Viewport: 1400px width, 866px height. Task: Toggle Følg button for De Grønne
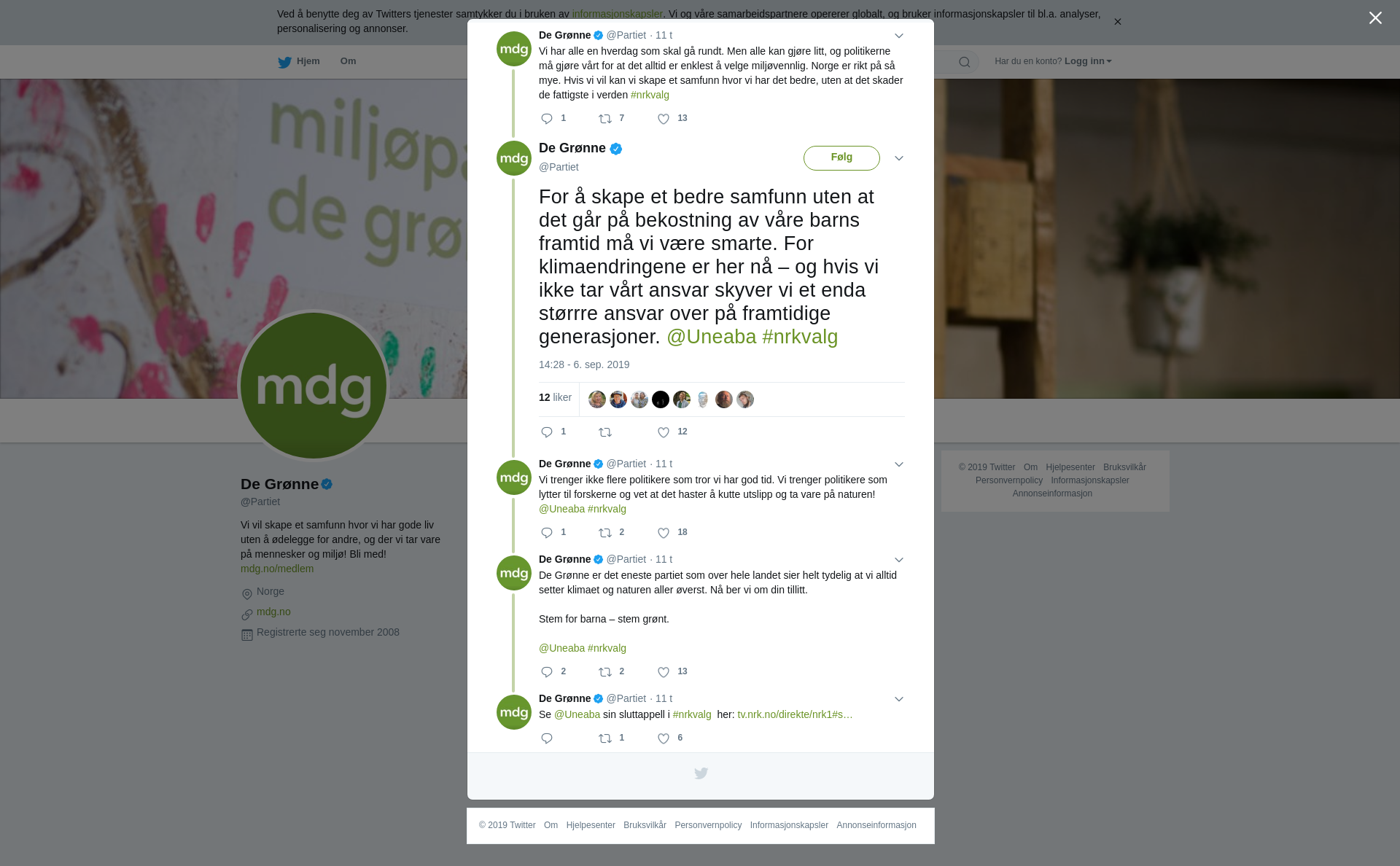(x=841, y=158)
